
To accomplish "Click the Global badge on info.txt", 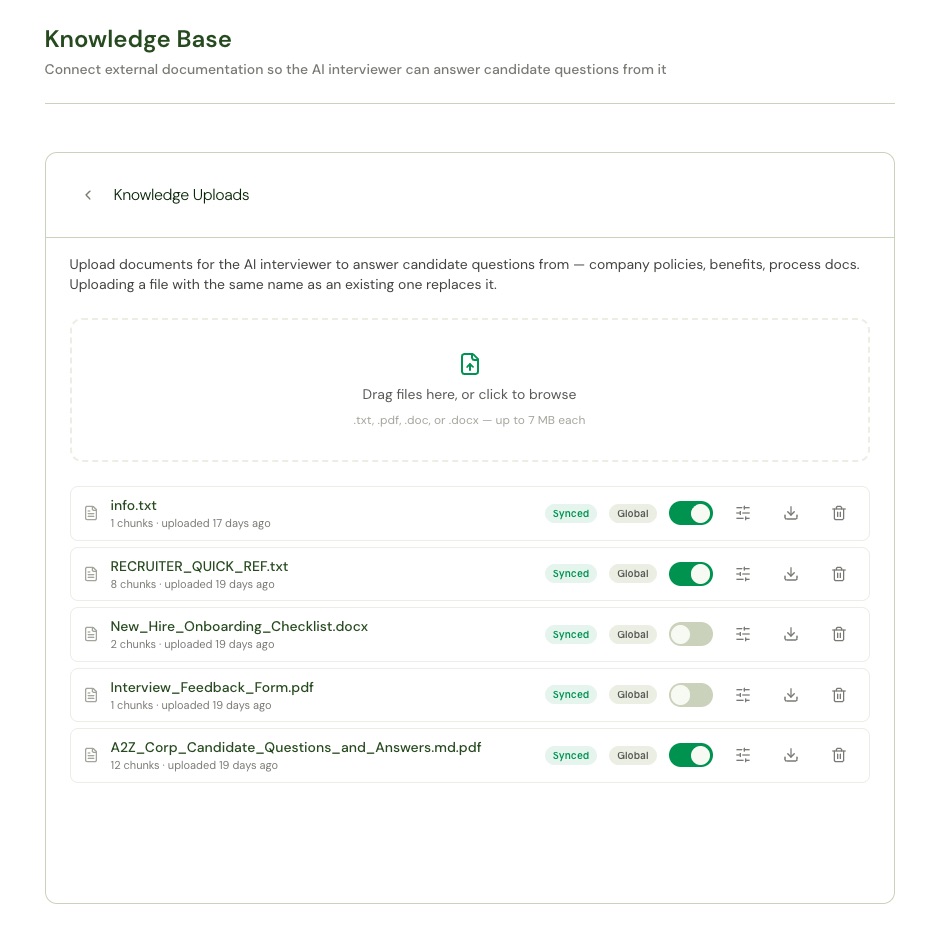I will [633, 513].
